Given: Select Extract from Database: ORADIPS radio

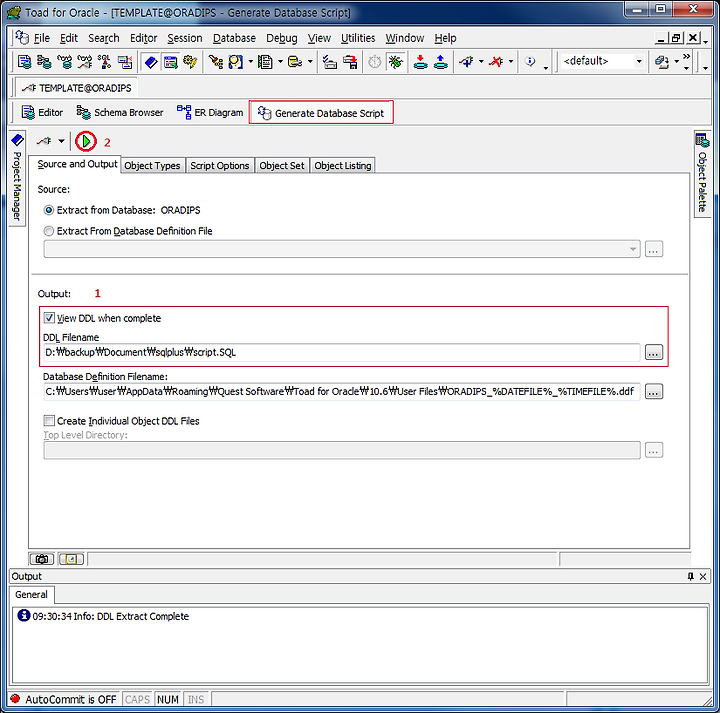Looking at the screenshot, I should point(48,210).
